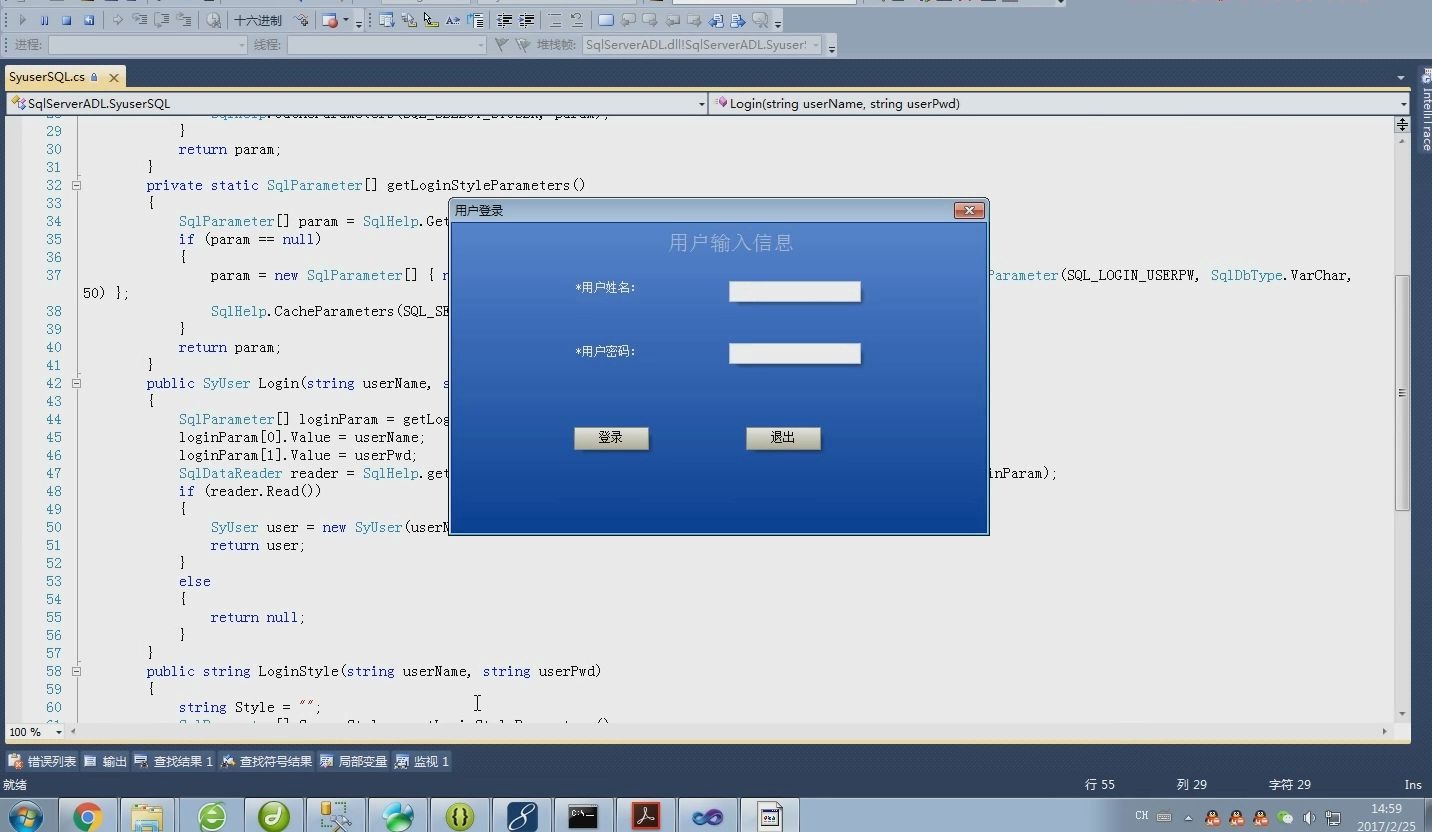Open the 进程 process dropdown

tap(147, 45)
